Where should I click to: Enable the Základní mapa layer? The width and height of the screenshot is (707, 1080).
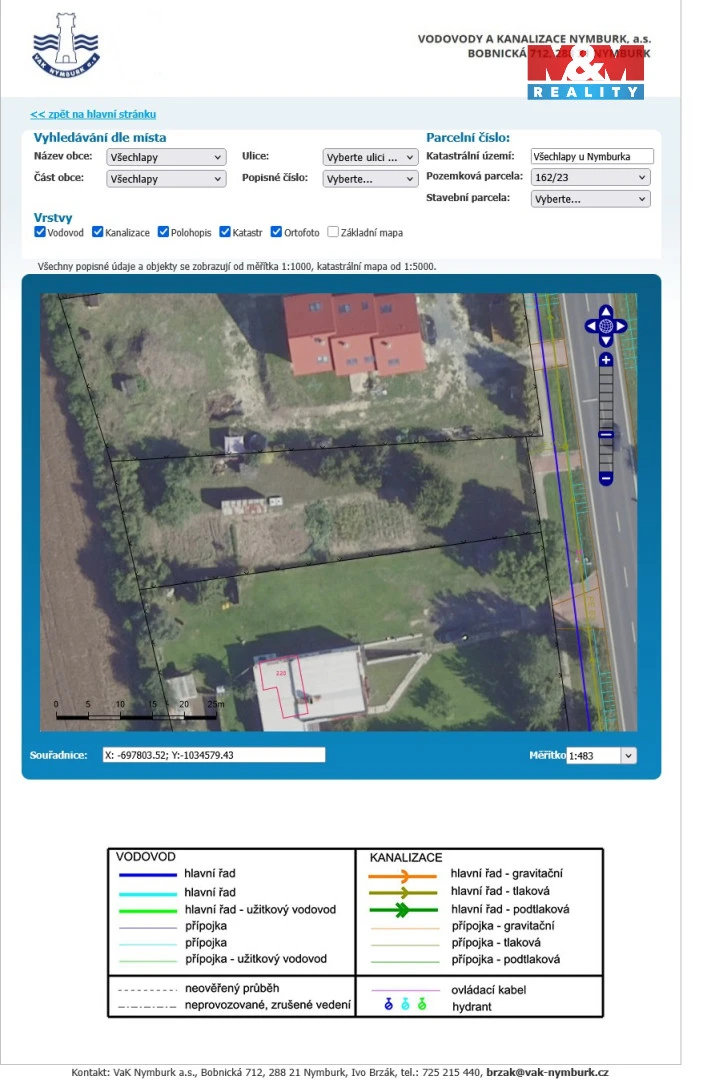pos(333,232)
